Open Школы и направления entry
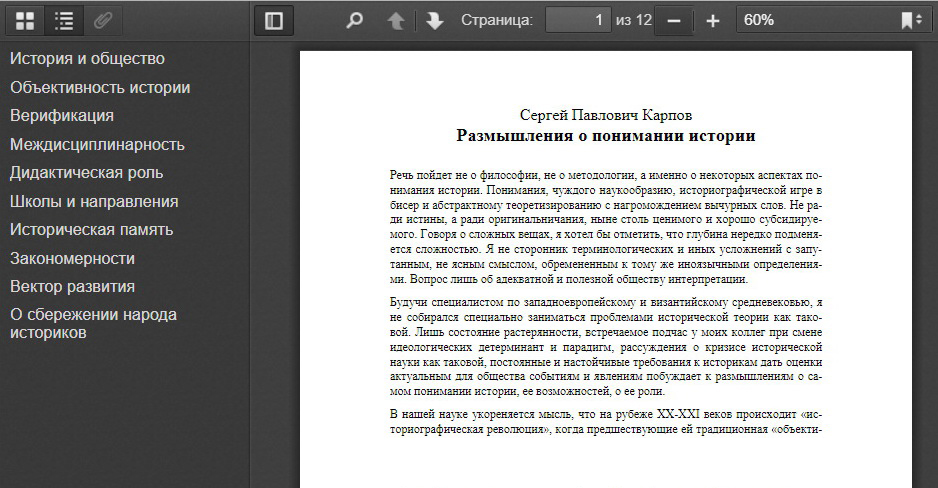938x488 pixels. (94, 202)
